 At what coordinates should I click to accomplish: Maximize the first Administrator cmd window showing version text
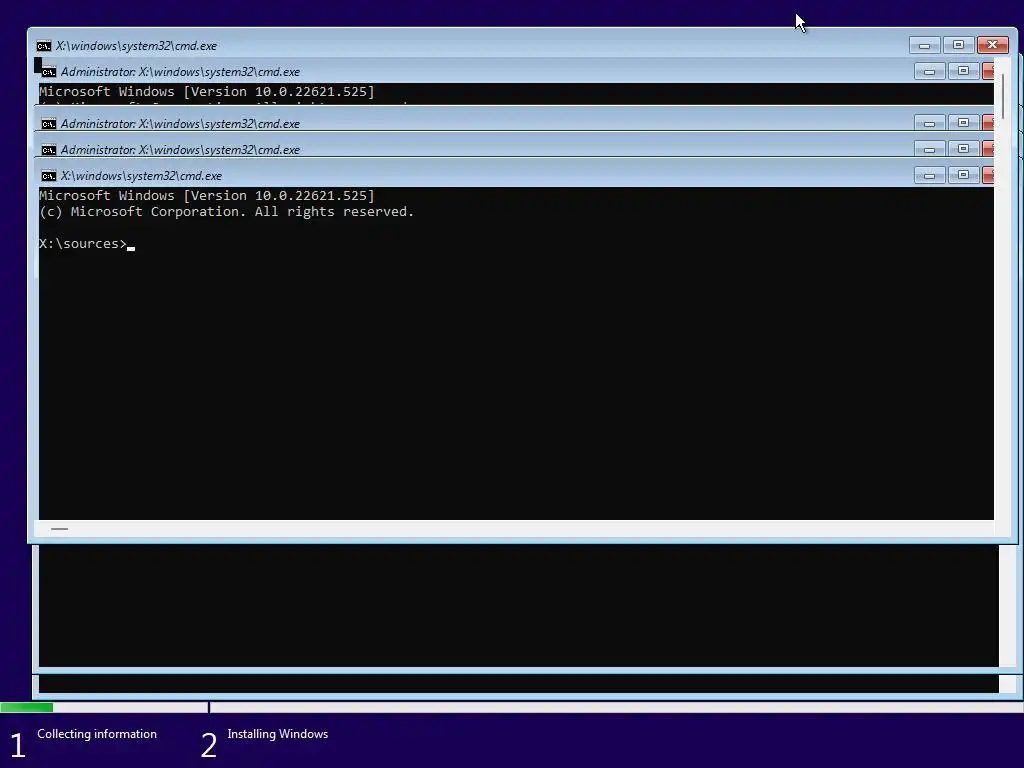963,71
